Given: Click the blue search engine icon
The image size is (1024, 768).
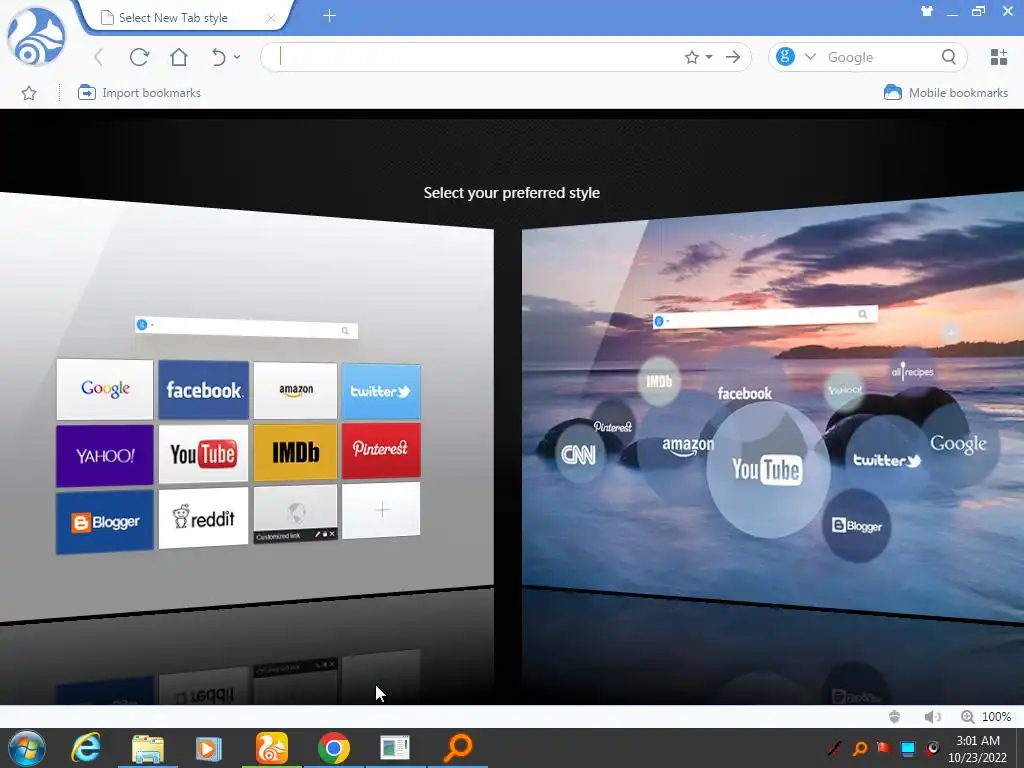Looking at the screenshot, I should point(785,57).
